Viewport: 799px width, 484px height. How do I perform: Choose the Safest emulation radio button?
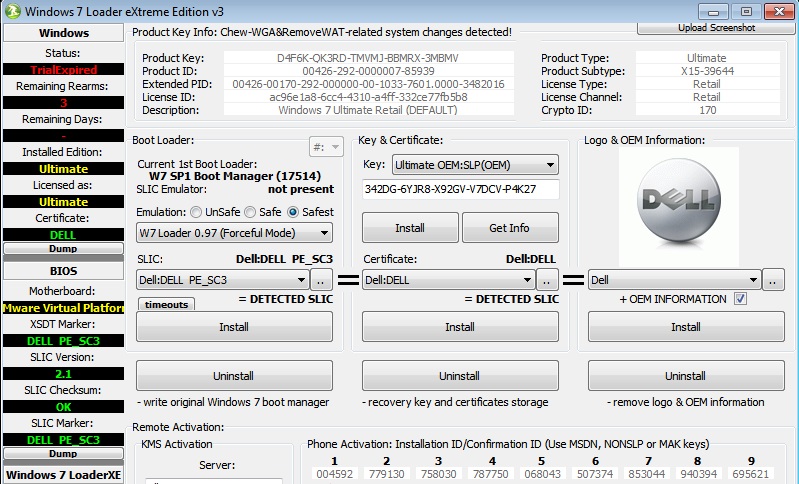point(293,212)
